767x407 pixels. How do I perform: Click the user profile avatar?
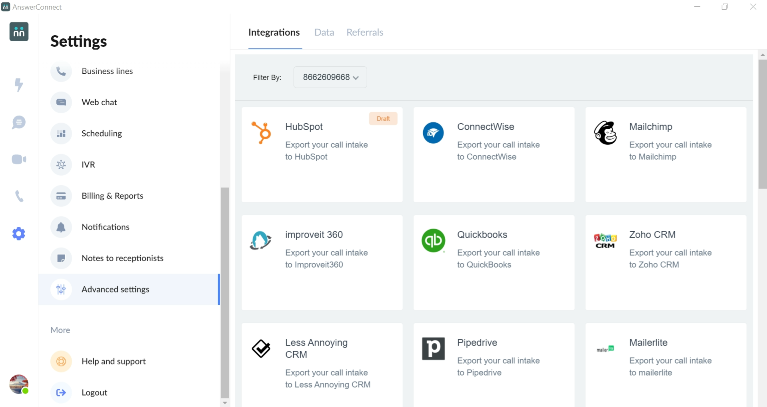19,384
